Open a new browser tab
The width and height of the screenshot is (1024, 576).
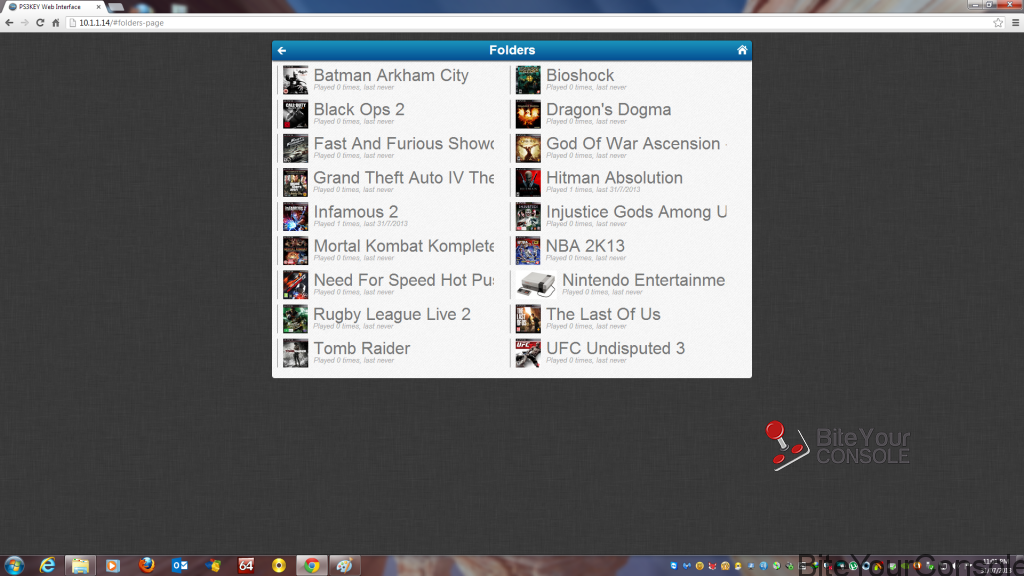tap(116, 7)
